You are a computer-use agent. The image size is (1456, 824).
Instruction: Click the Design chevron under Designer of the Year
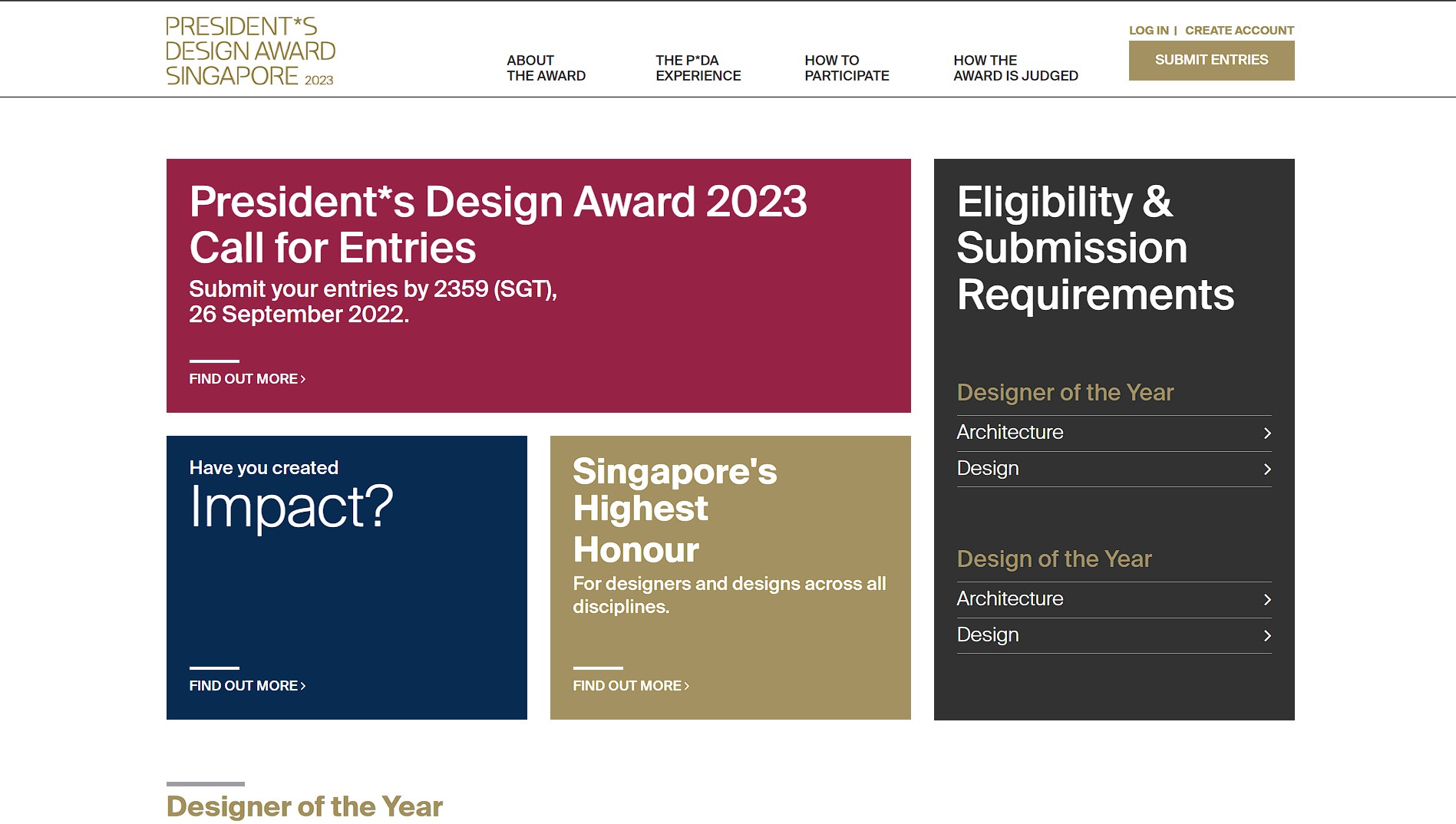click(x=1267, y=470)
